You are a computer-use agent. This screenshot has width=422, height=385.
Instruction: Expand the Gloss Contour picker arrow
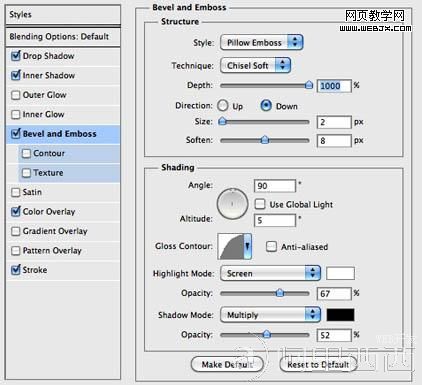tap(247, 246)
